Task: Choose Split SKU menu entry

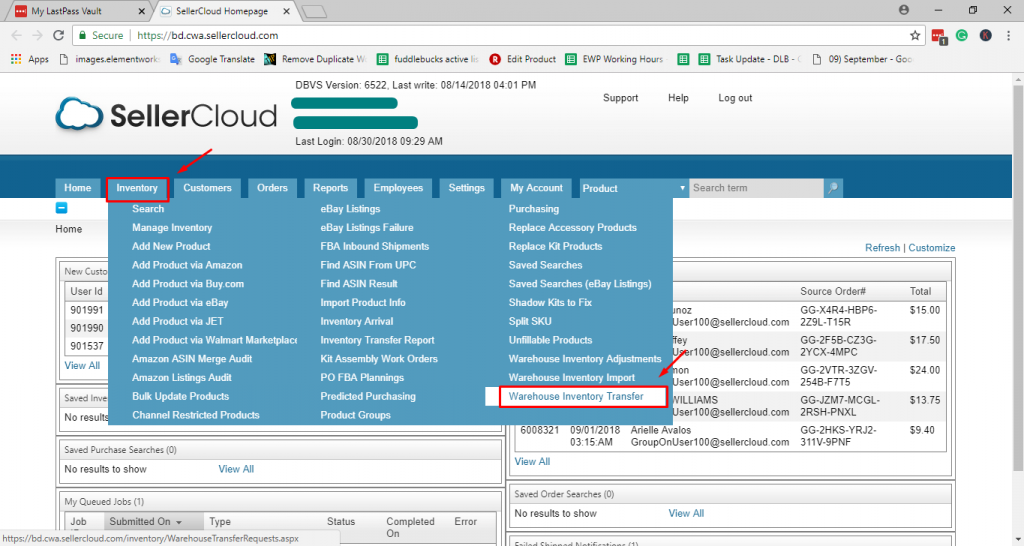Action: [x=530, y=321]
